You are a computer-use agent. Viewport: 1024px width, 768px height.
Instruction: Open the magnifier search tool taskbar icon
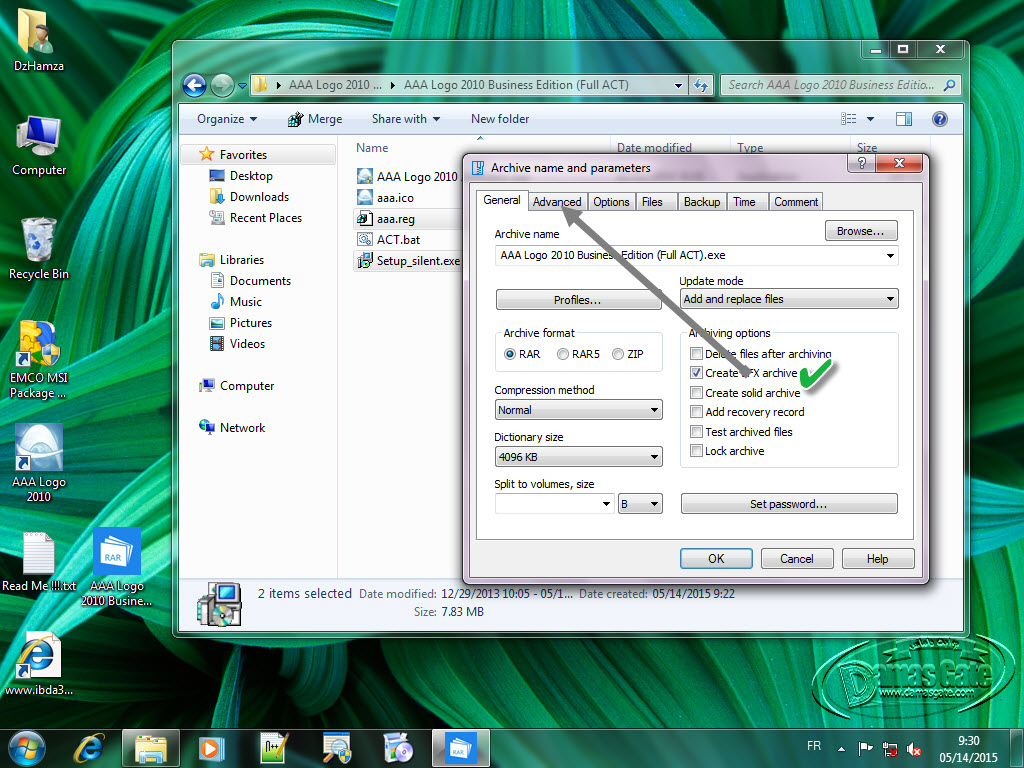click(x=337, y=748)
